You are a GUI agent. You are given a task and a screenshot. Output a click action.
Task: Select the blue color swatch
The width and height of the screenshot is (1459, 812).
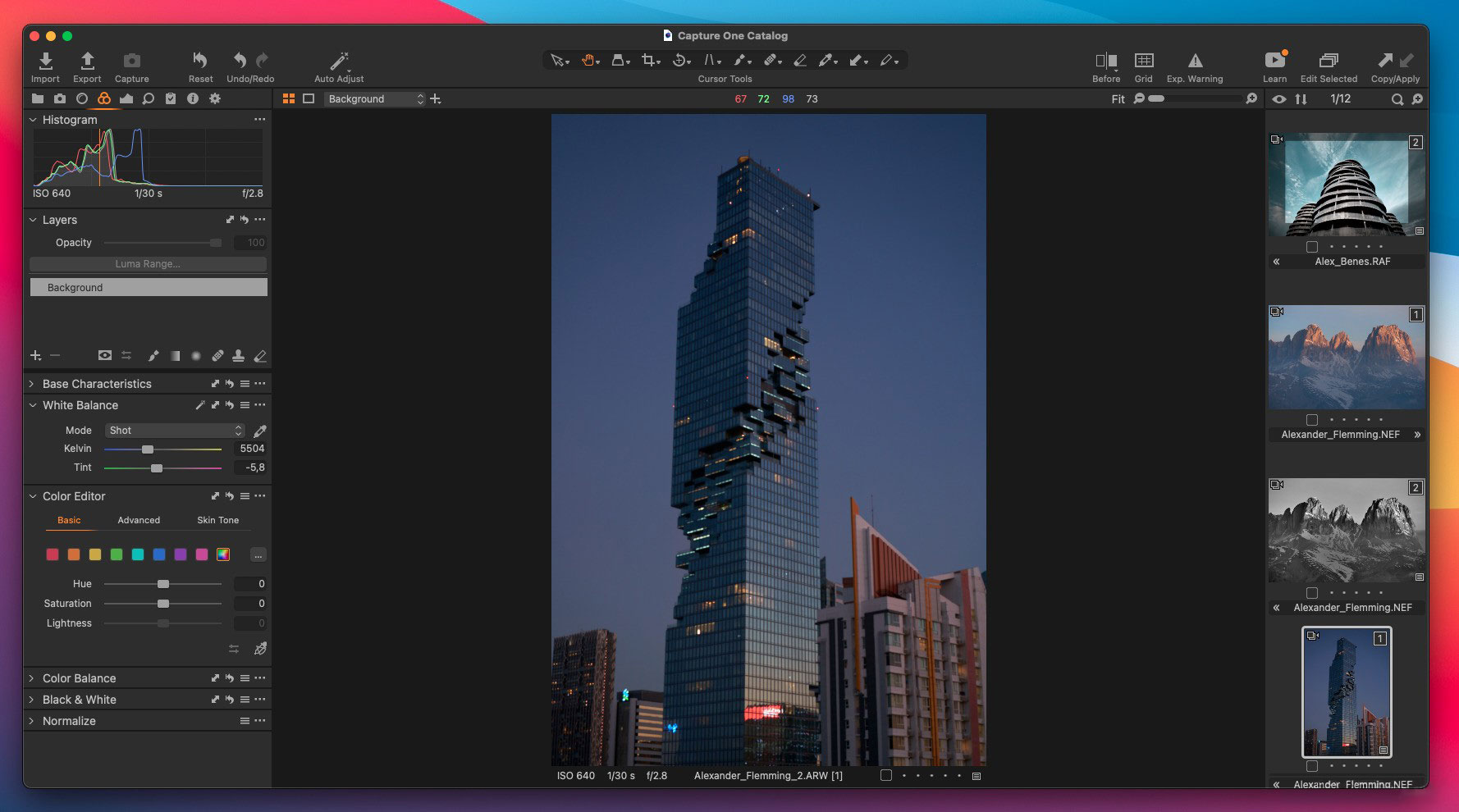tap(159, 555)
